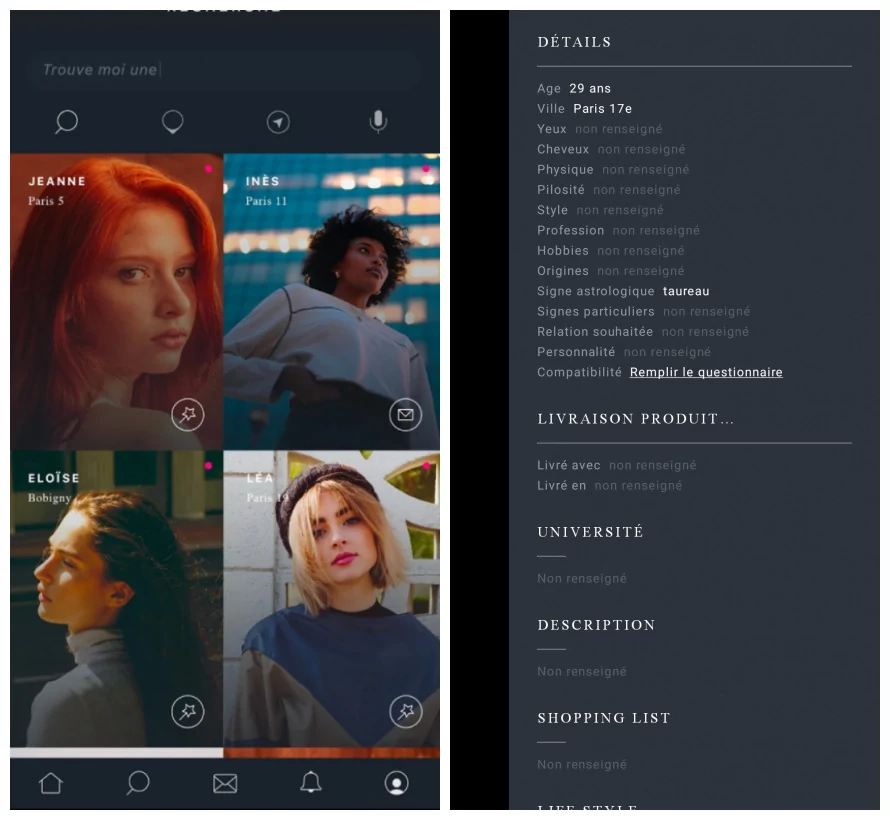The height and width of the screenshot is (820, 890).
Task: Click the 'Livré en' label
Action: [x=561, y=486]
